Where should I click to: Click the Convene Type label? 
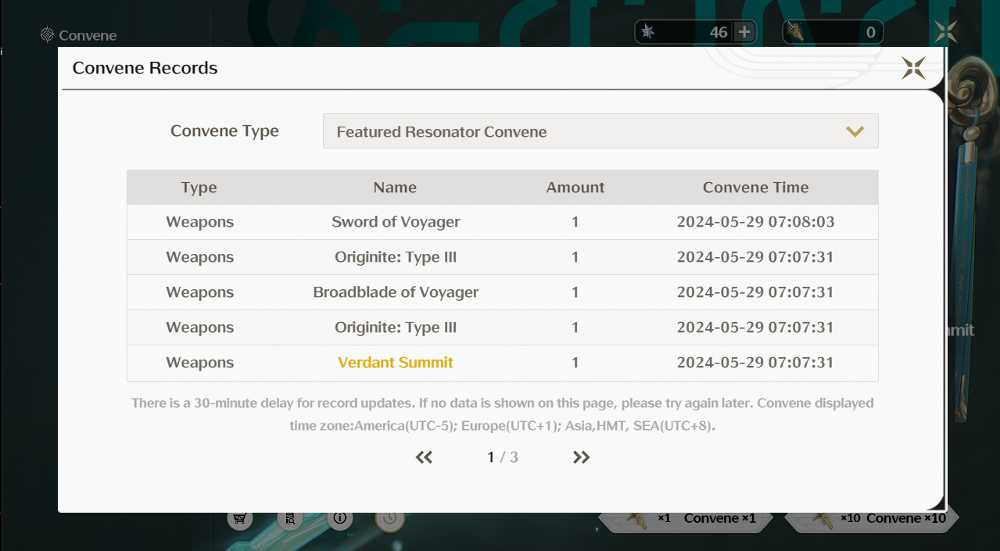tap(224, 131)
